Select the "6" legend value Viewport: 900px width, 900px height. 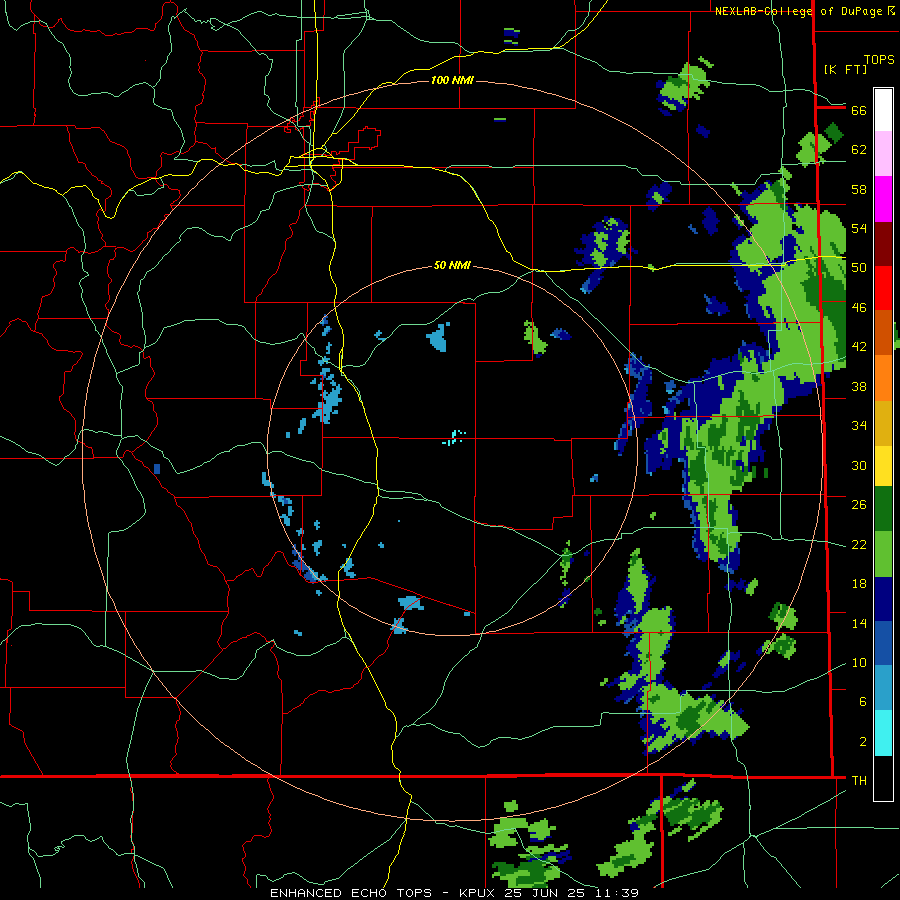pos(863,702)
